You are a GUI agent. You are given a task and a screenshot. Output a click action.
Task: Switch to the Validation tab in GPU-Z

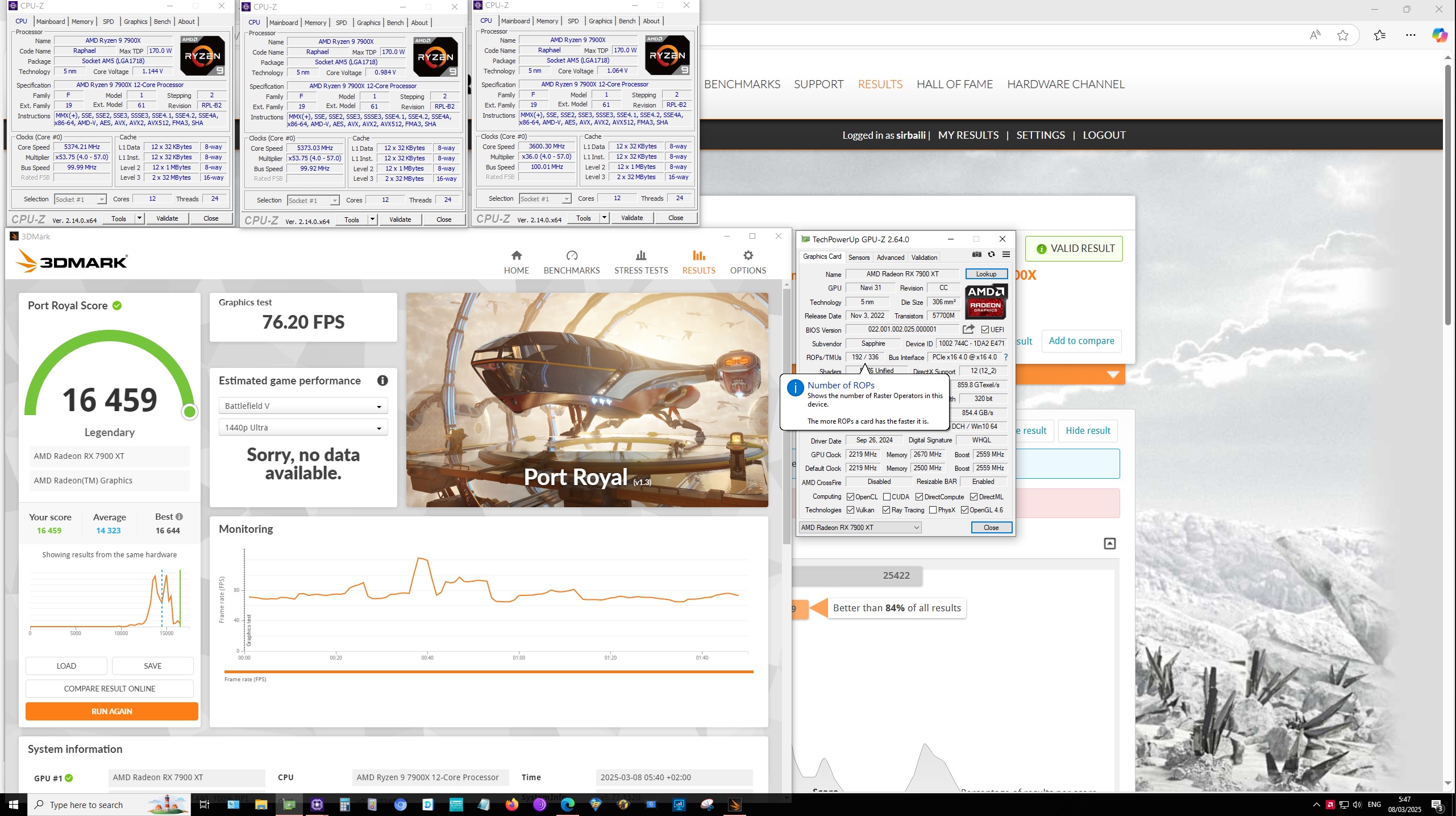click(924, 258)
